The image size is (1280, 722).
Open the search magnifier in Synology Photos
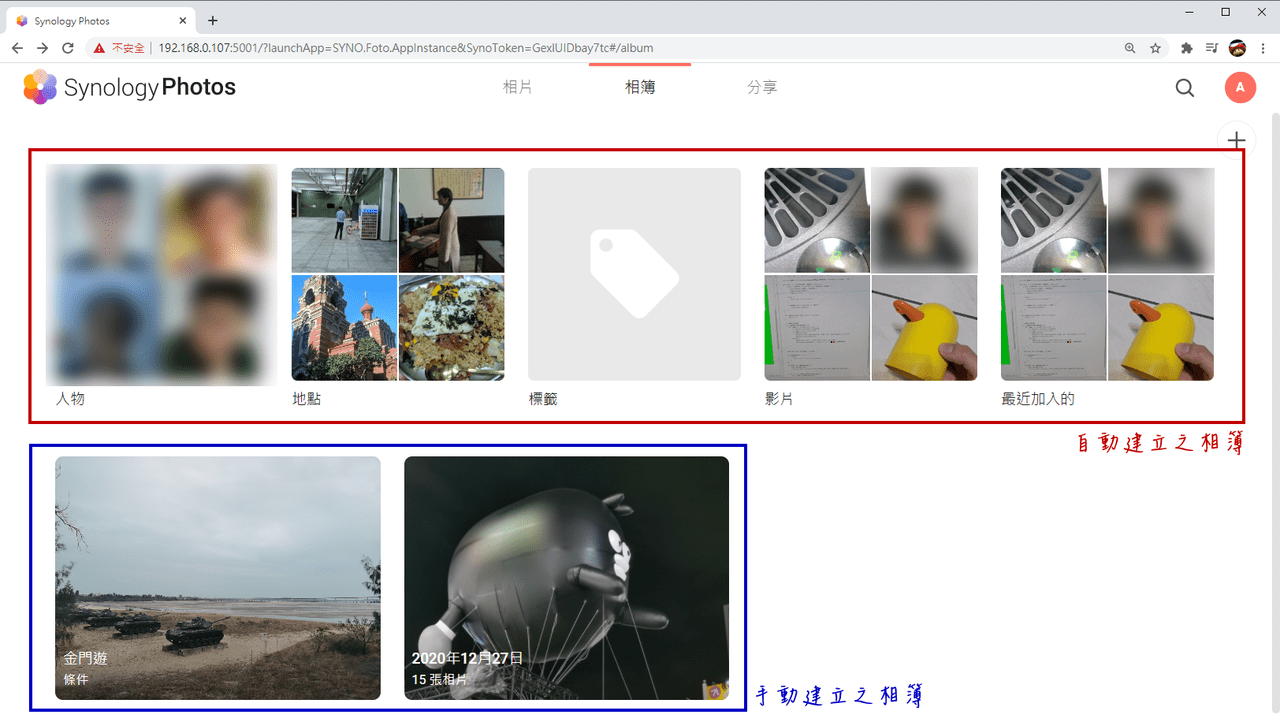pyautogui.click(x=1185, y=88)
